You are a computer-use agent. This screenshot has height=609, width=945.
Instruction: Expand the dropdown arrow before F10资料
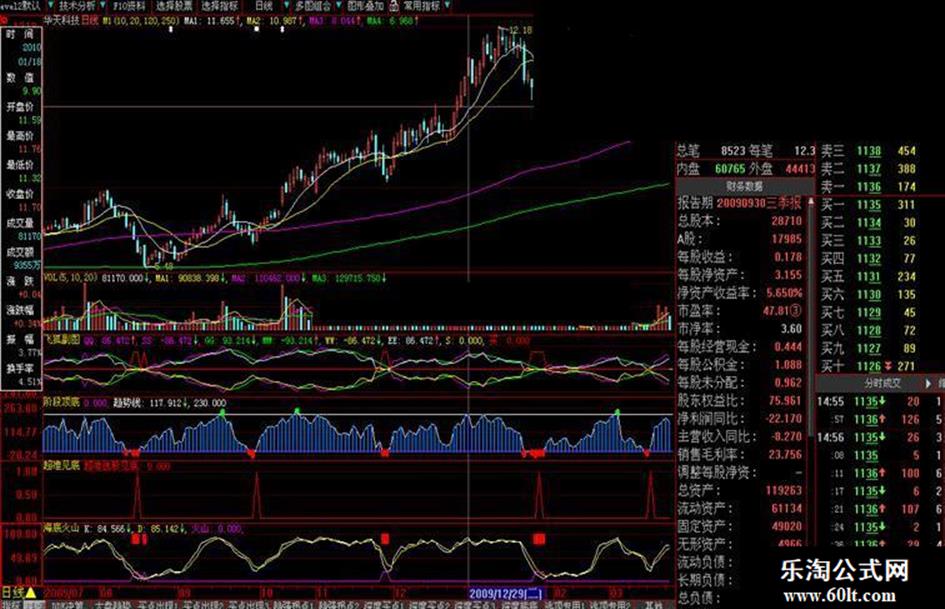[103, 5]
